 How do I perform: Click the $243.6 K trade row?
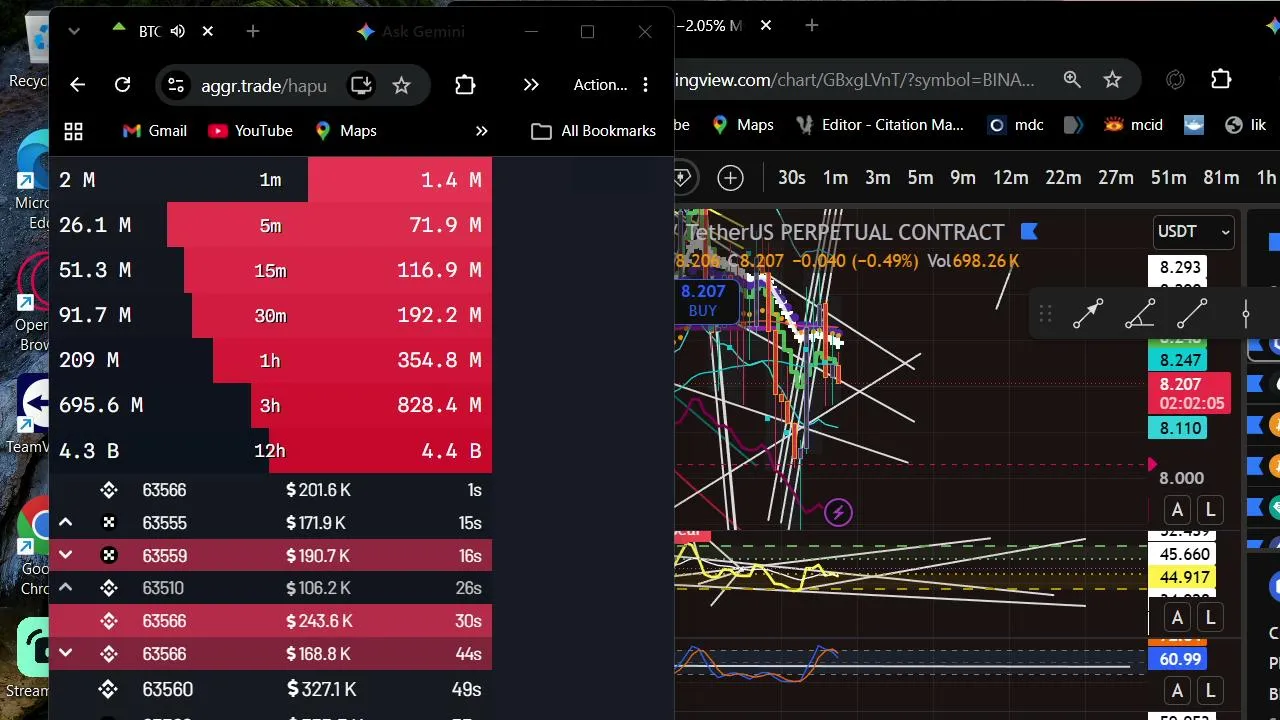[x=270, y=621]
